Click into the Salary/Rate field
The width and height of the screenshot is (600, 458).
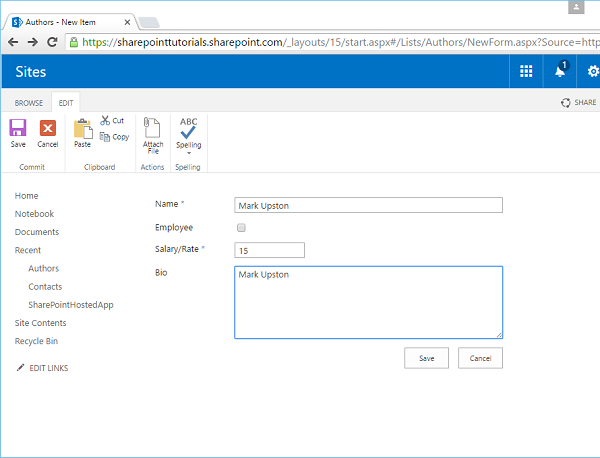(x=269, y=250)
